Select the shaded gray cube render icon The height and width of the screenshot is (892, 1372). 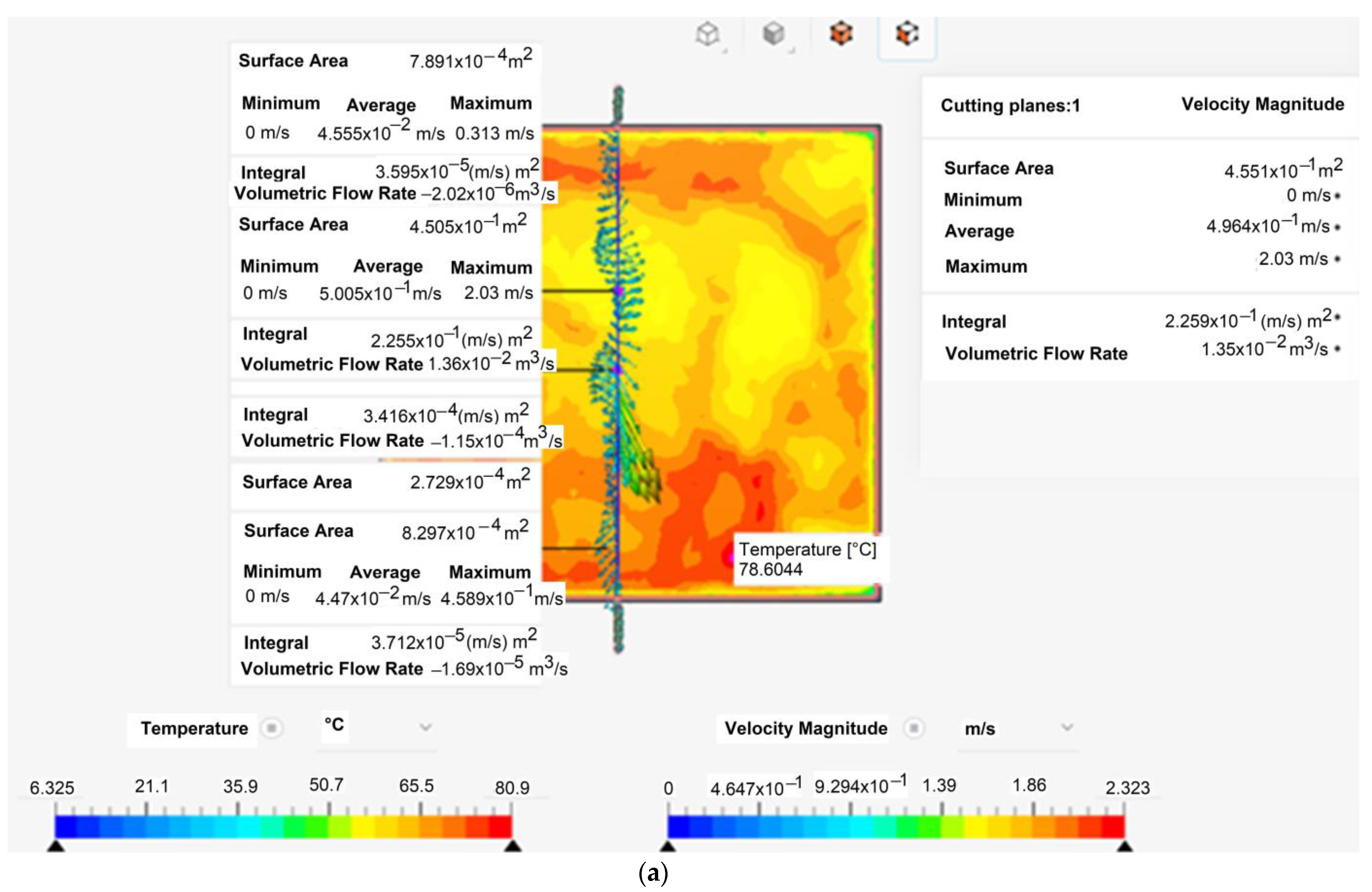(774, 33)
